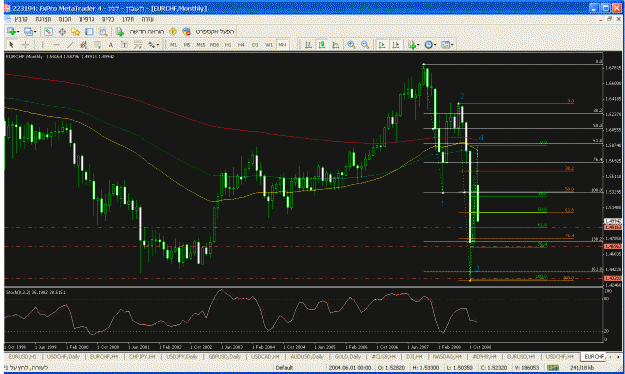Toggle the Market Watch window icon

coord(48,31)
